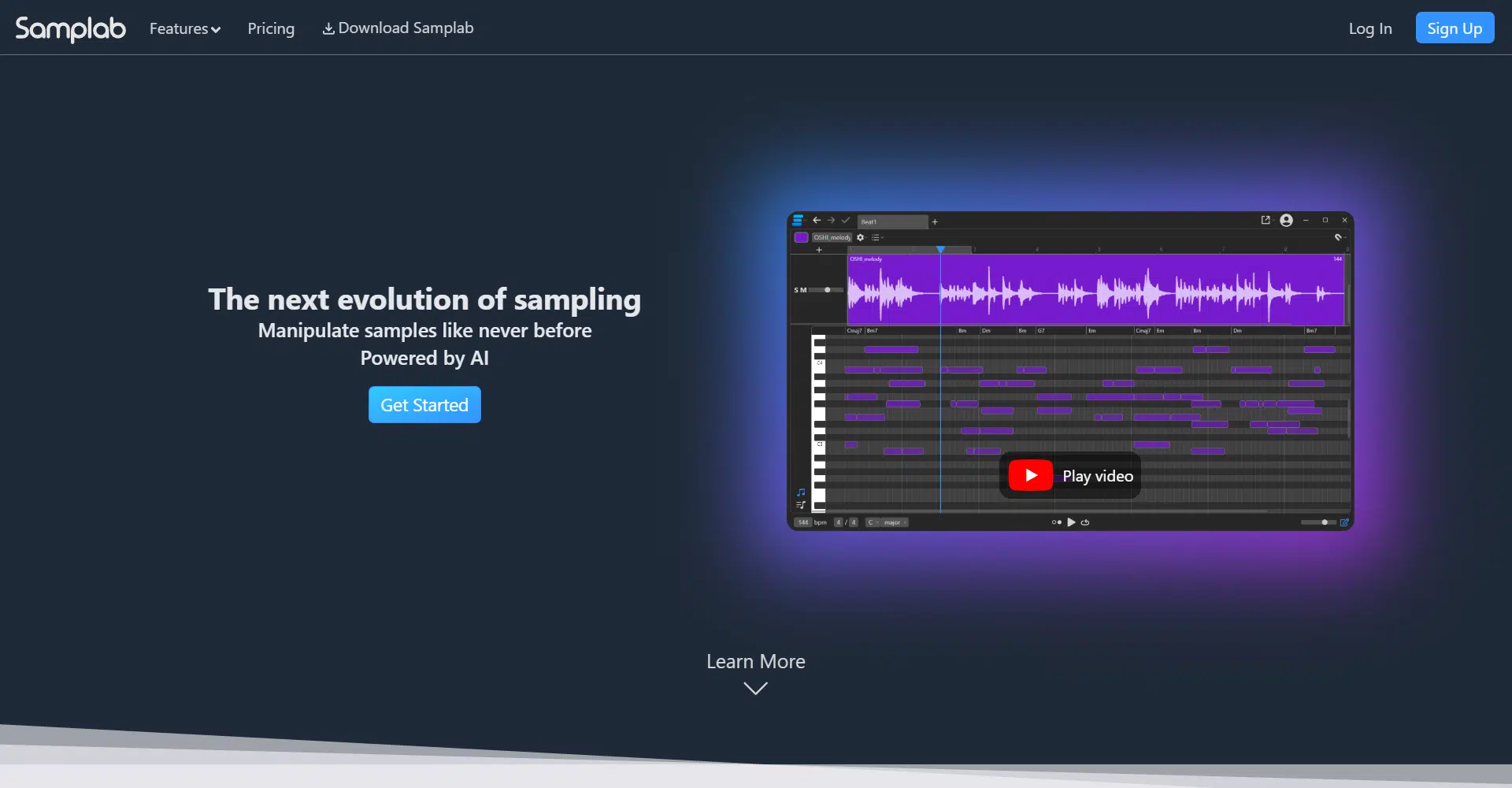Image resolution: width=1512 pixels, height=788 pixels.
Task: Toggle the metronome dots next to play
Action: pyautogui.click(x=1056, y=522)
